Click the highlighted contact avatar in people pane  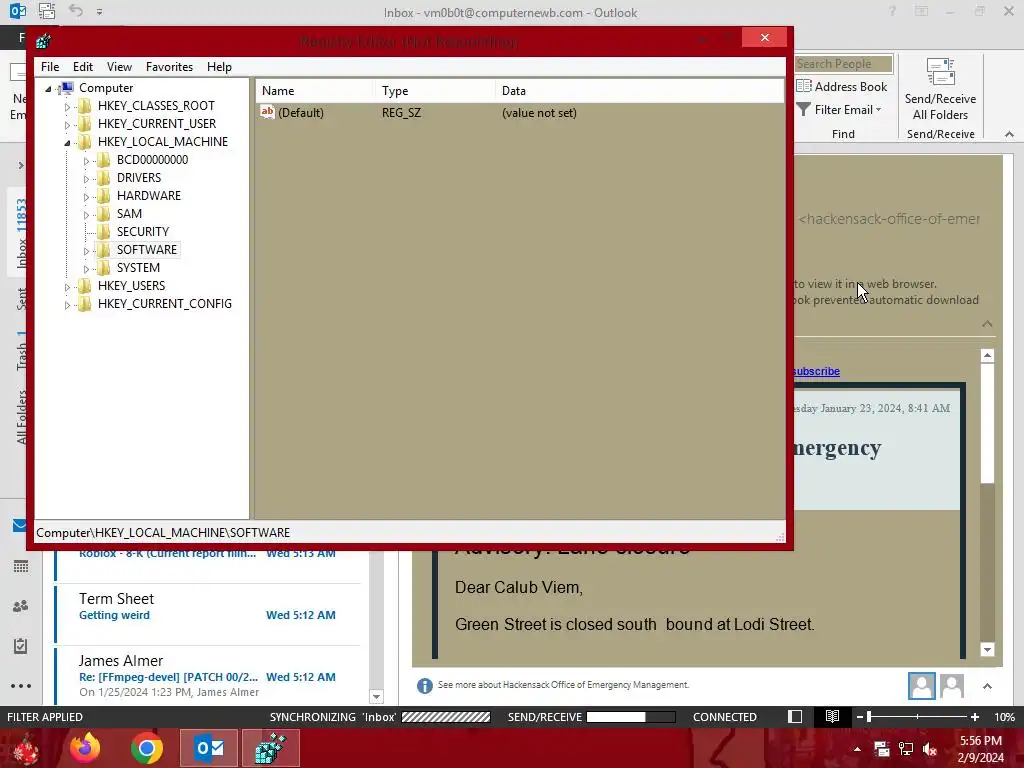click(921, 686)
